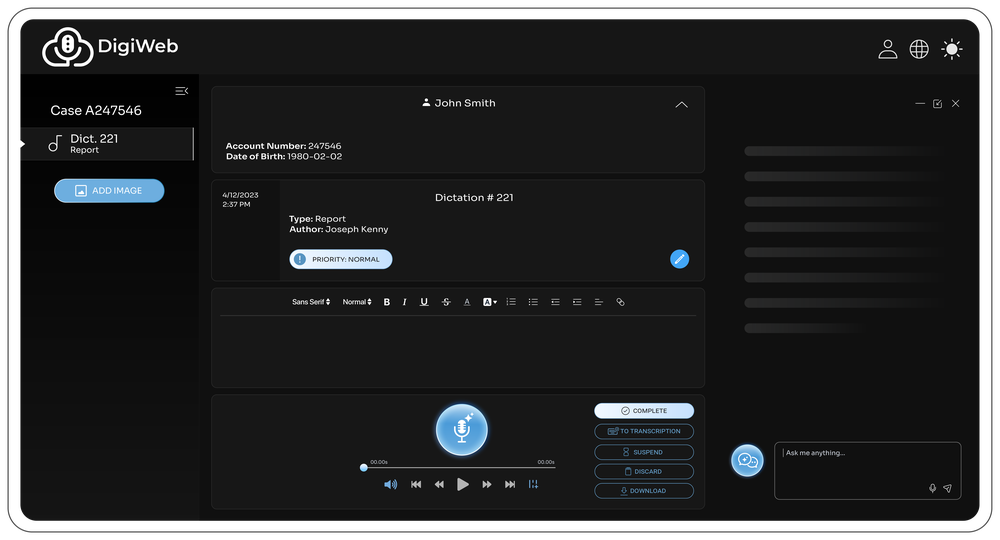The image size is (1000, 540).
Task: Click the Dictation # 221 title
Action: 474,198
